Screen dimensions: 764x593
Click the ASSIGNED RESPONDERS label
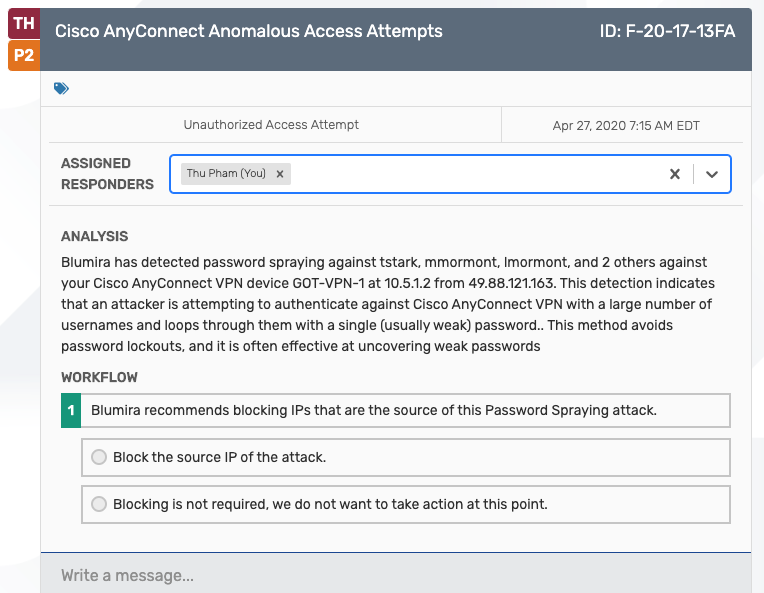tap(107, 173)
